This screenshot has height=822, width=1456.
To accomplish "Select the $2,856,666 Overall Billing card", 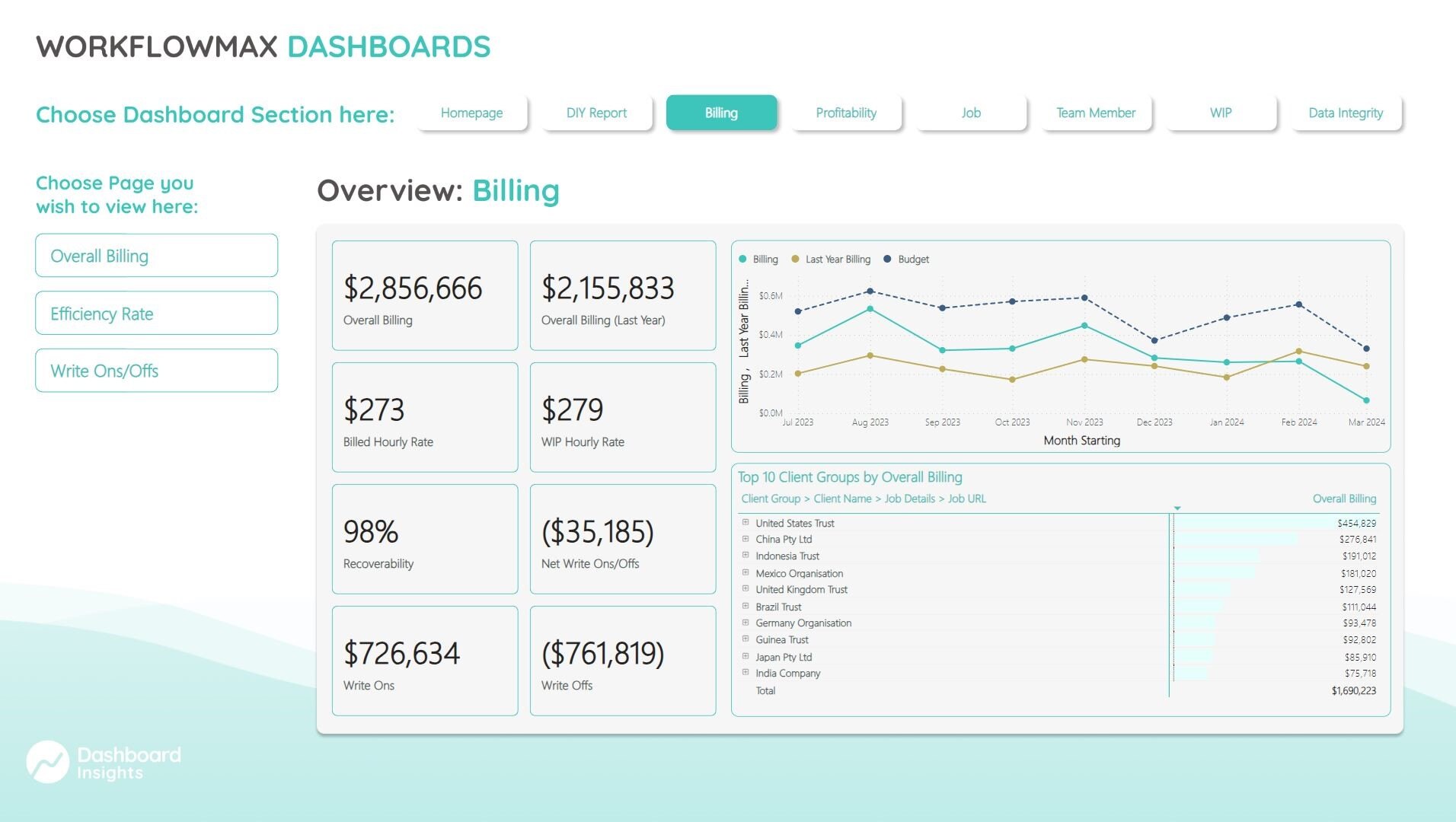I will tap(425, 295).
